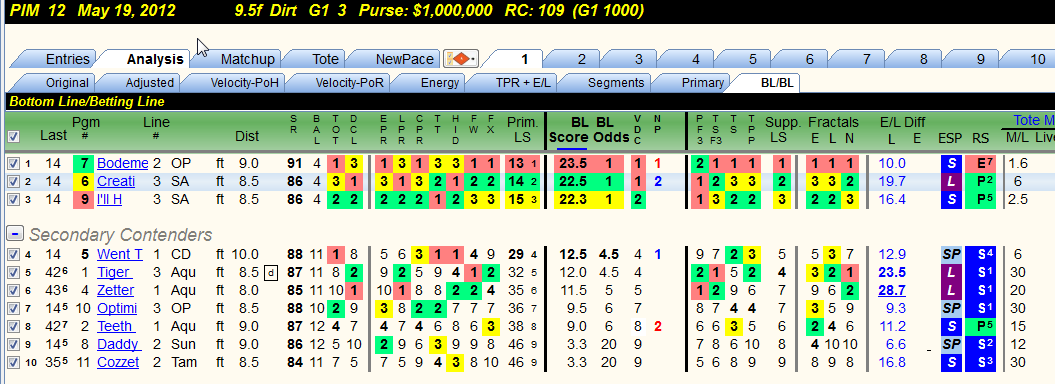Screen dimensions: 1055x384
Task: Open the Original sub-tab
Action: pos(67,83)
